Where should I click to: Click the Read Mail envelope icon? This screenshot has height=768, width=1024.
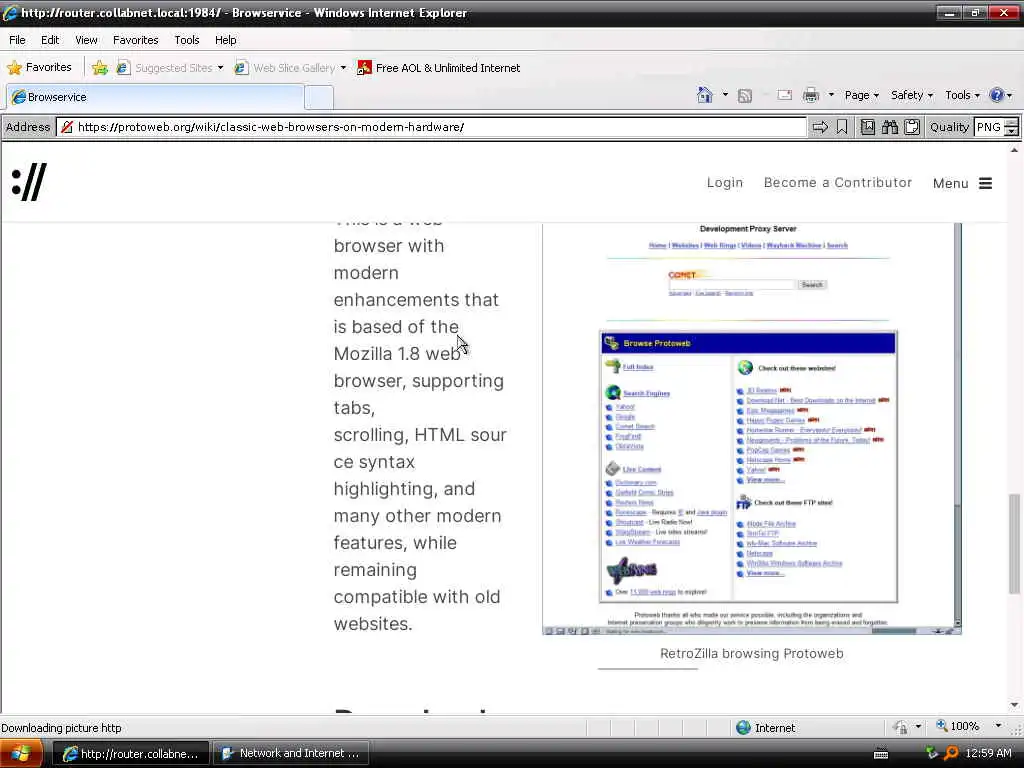(x=785, y=95)
